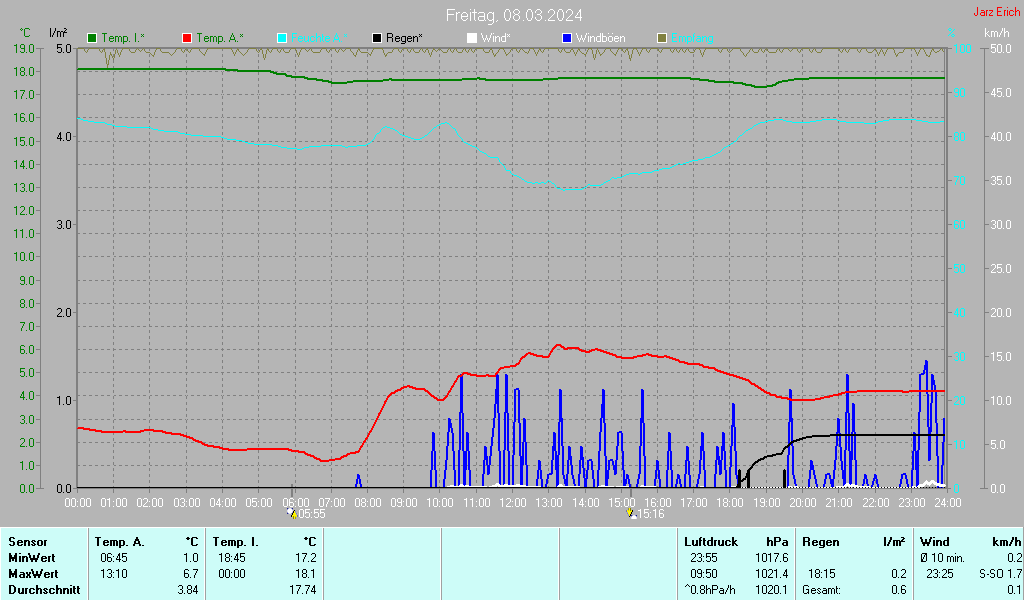
Task: Click the Durchschnitt row label
Action: (x=39, y=589)
